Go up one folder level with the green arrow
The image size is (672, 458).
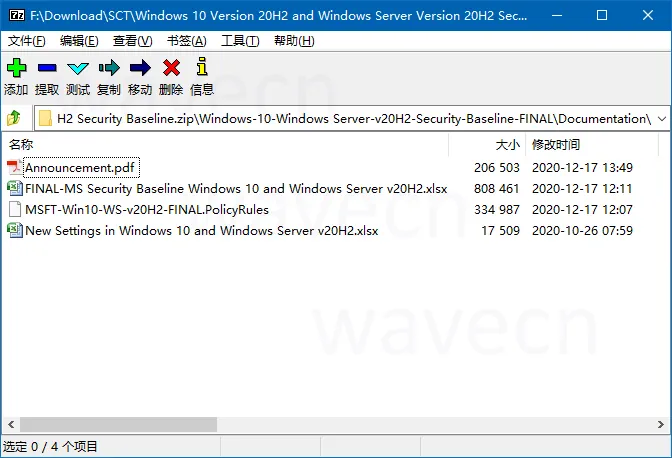point(14,118)
